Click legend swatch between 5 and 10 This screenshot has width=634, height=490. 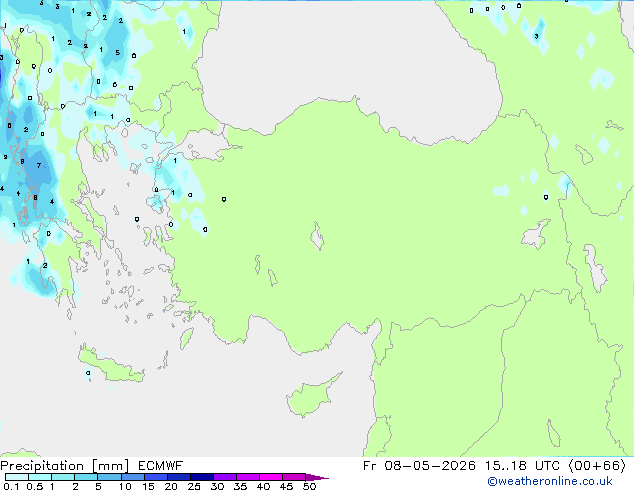(109, 477)
